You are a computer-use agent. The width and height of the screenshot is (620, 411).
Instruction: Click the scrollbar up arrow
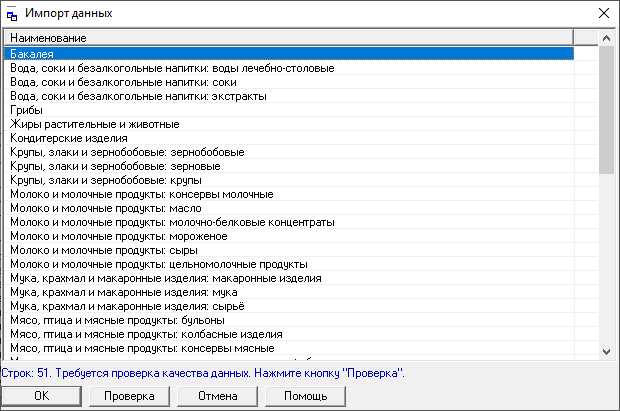pyautogui.click(x=605, y=38)
